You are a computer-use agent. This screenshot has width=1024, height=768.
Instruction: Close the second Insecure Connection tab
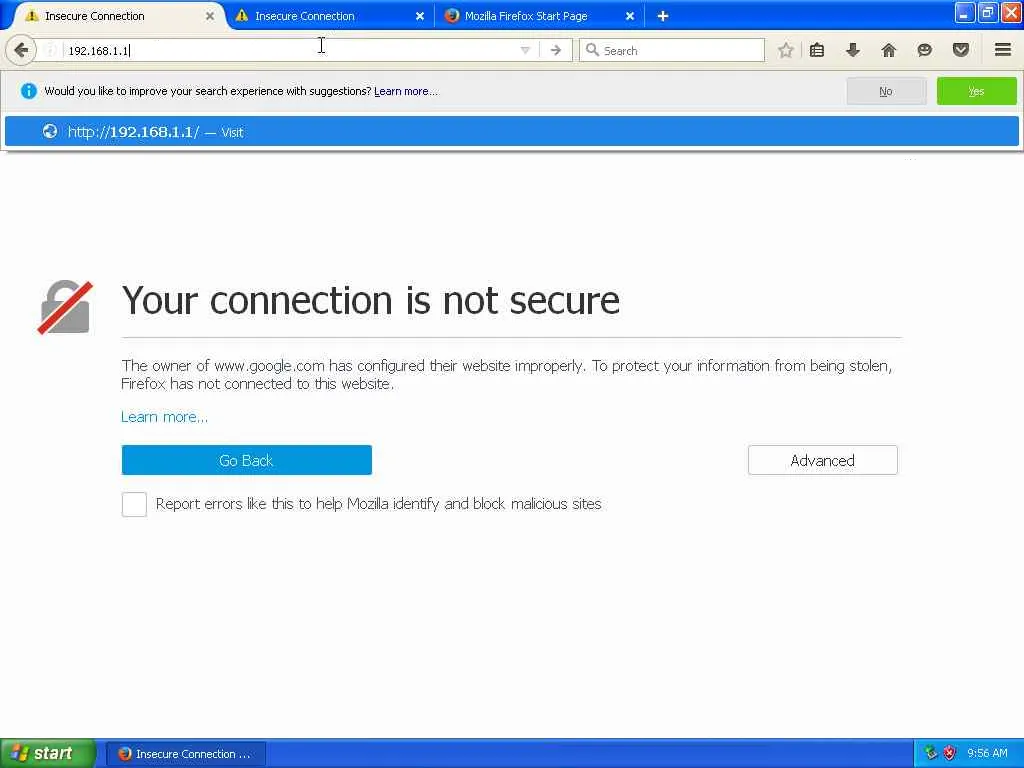[420, 16]
